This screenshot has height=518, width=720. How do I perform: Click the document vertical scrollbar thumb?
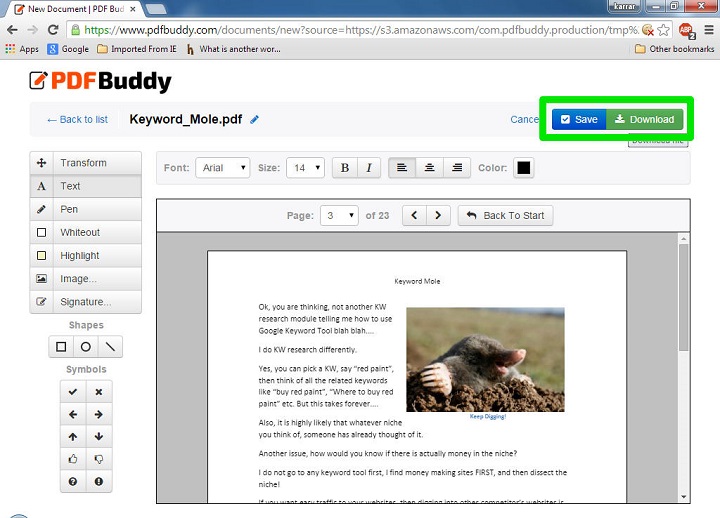[x=683, y=297]
